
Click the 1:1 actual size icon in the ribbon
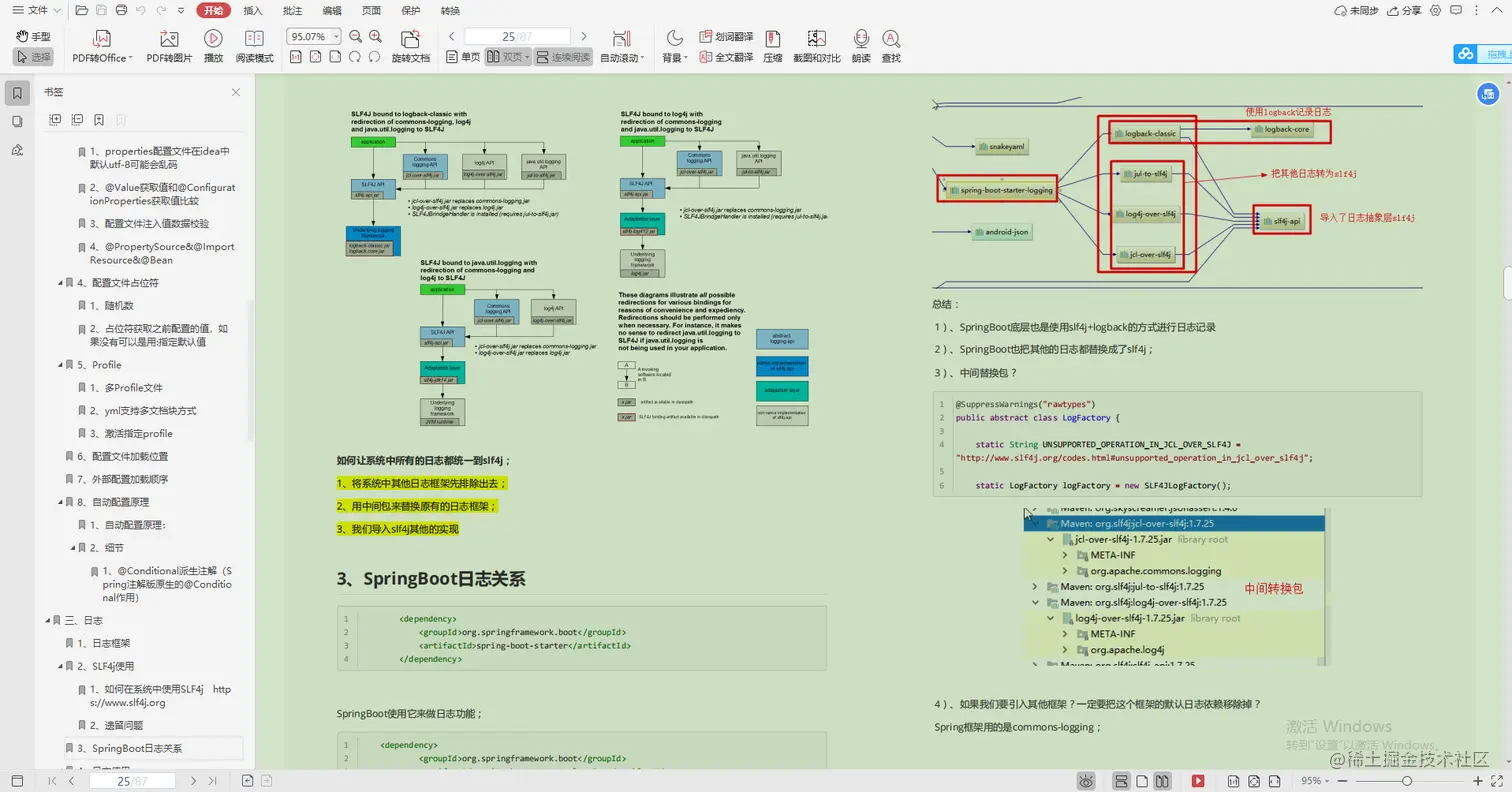tap(296, 57)
